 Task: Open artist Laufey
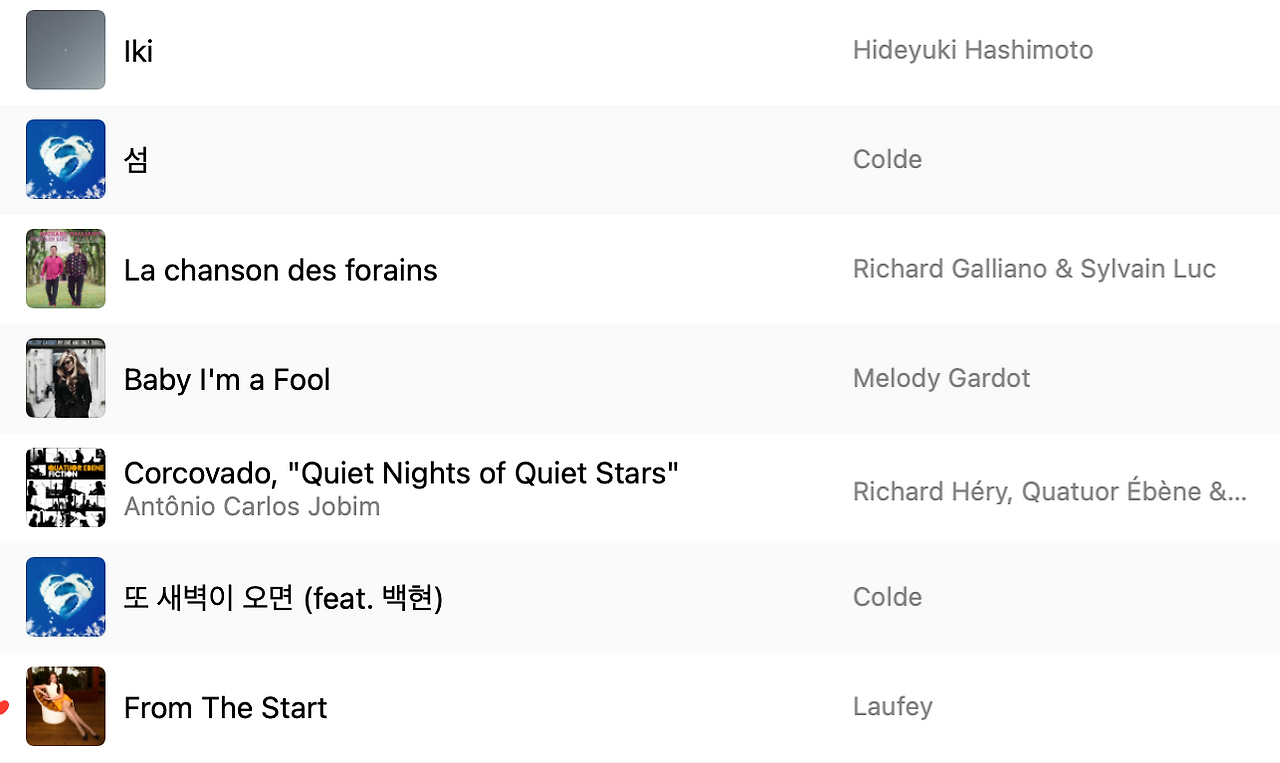(x=892, y=707)
